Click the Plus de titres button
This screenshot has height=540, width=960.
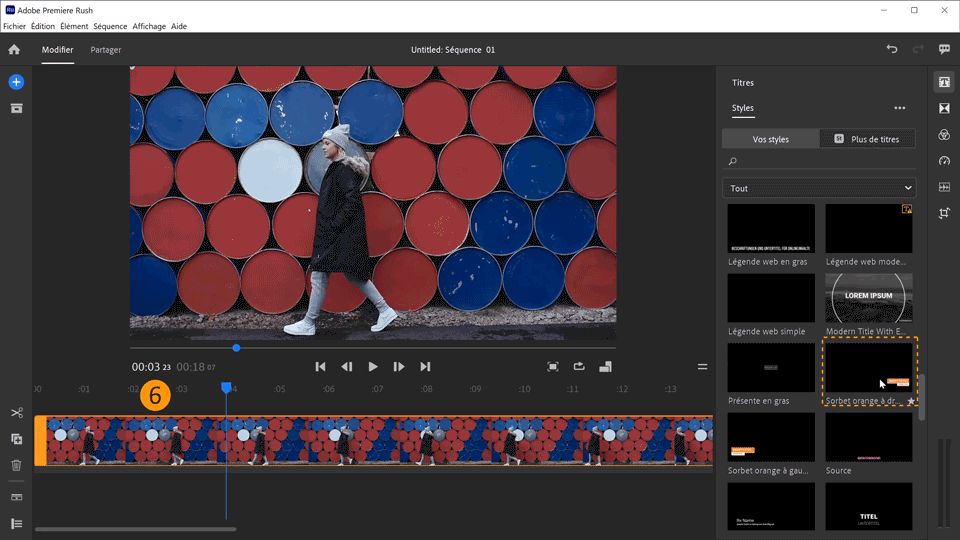click(867, 139)
